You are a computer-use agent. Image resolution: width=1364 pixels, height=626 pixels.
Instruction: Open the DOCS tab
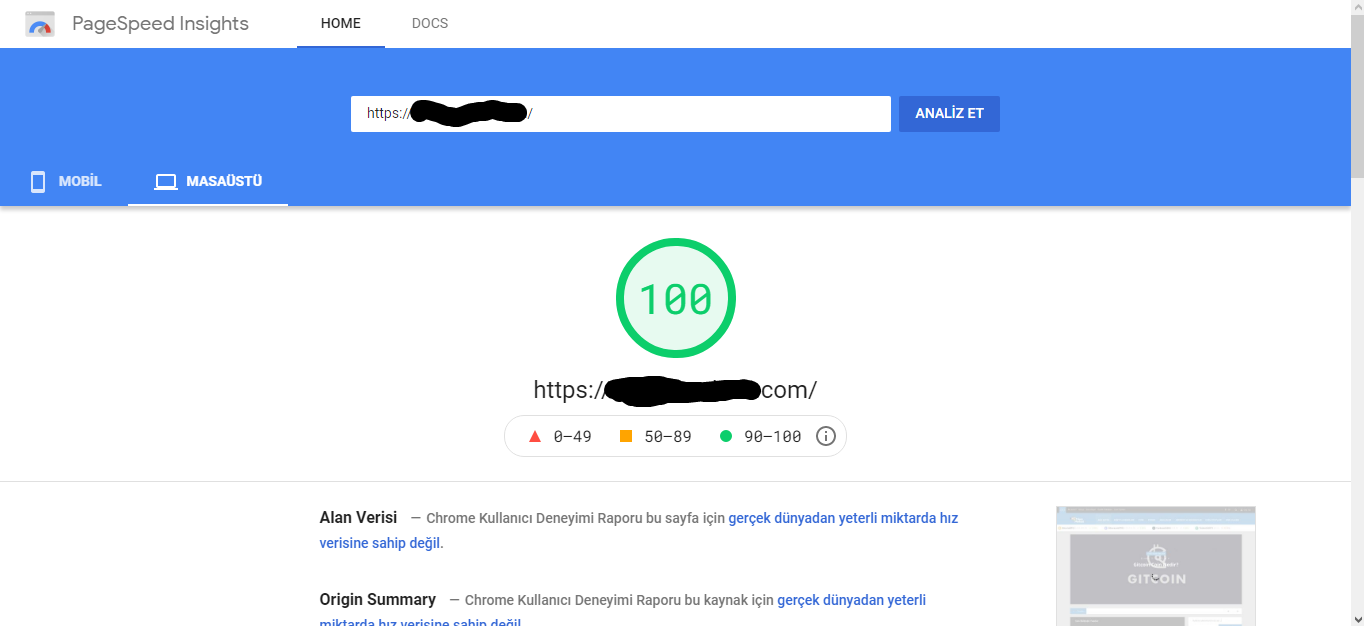(430, 24)
